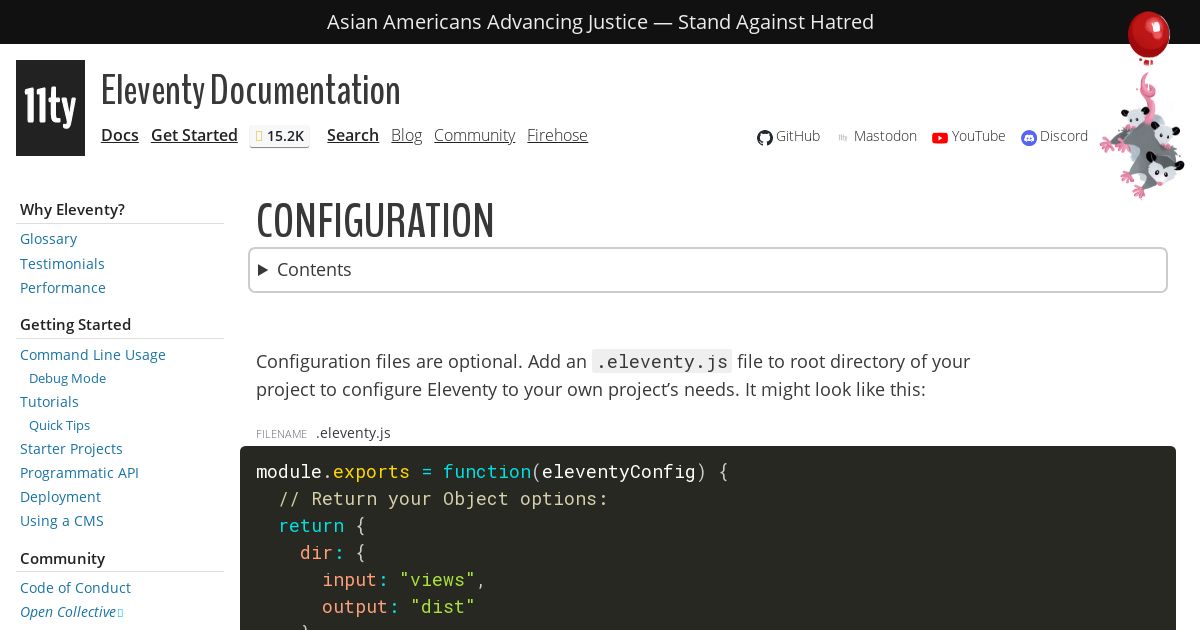Open the Mastodon icon link
This screenshot has height=630, width=1200.
pos(843,138)
